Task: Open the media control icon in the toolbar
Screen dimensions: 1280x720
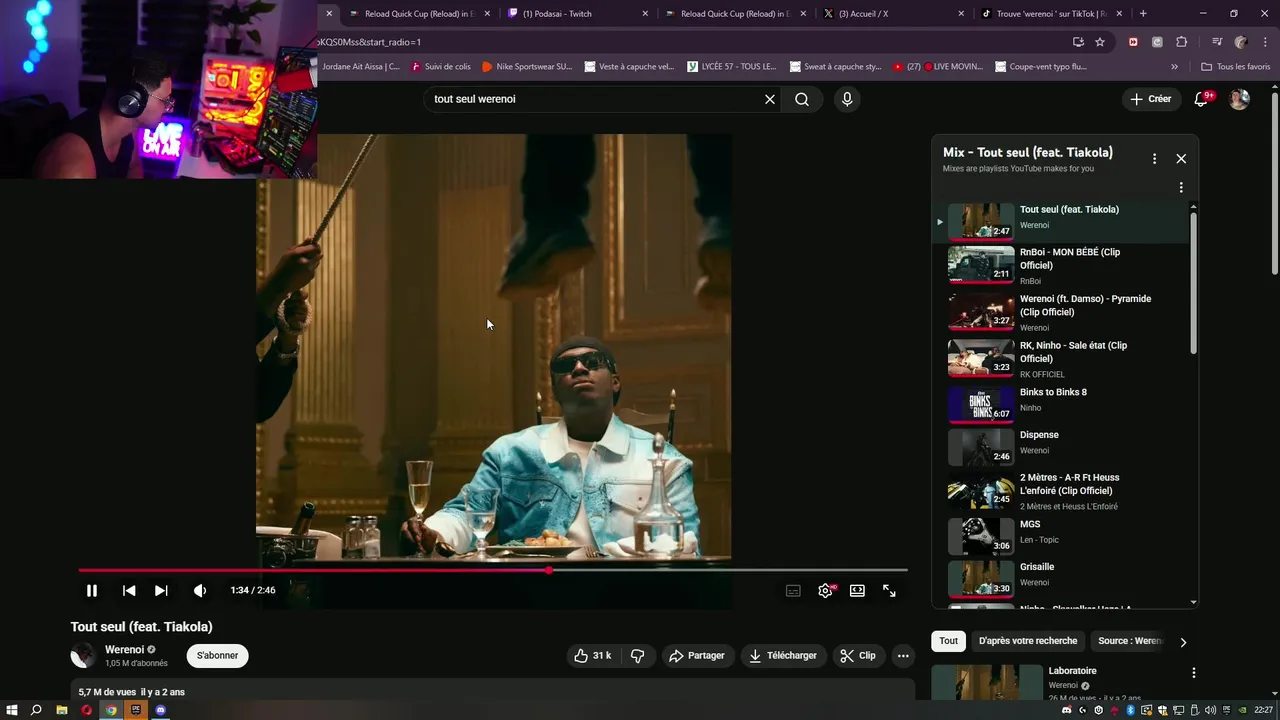Action: click(x=1217, y=42)
